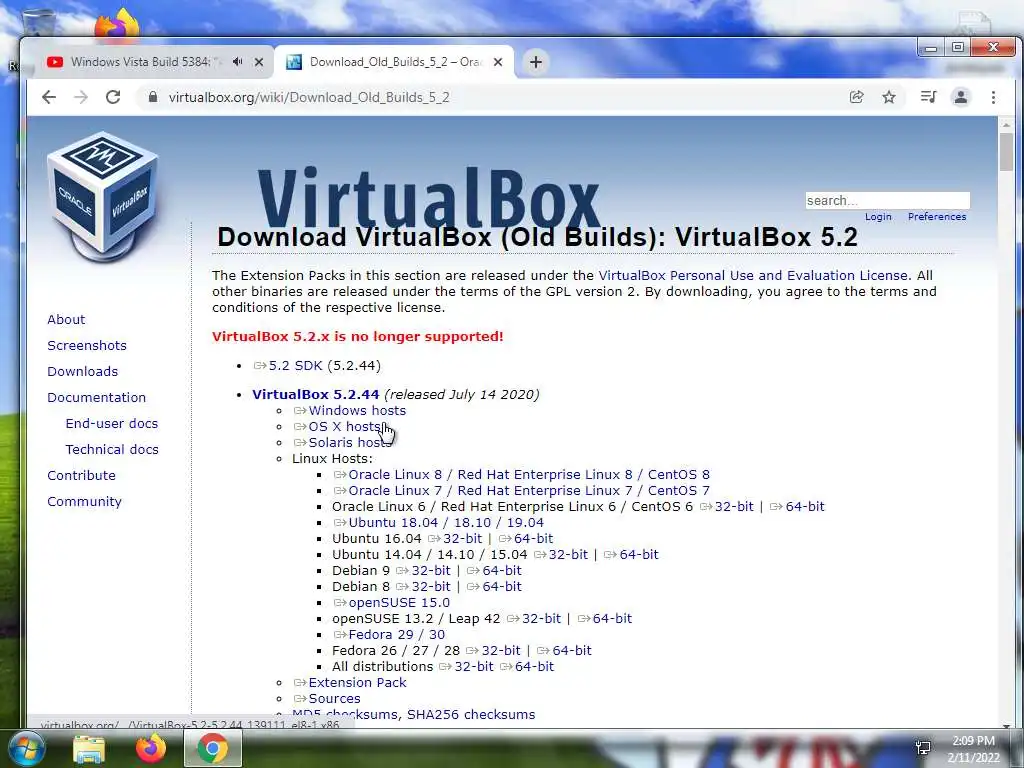Download Oracle Linux 8 / CentOS 8 package
This screenshot has height=768, width=1024.
click(529, 475)
